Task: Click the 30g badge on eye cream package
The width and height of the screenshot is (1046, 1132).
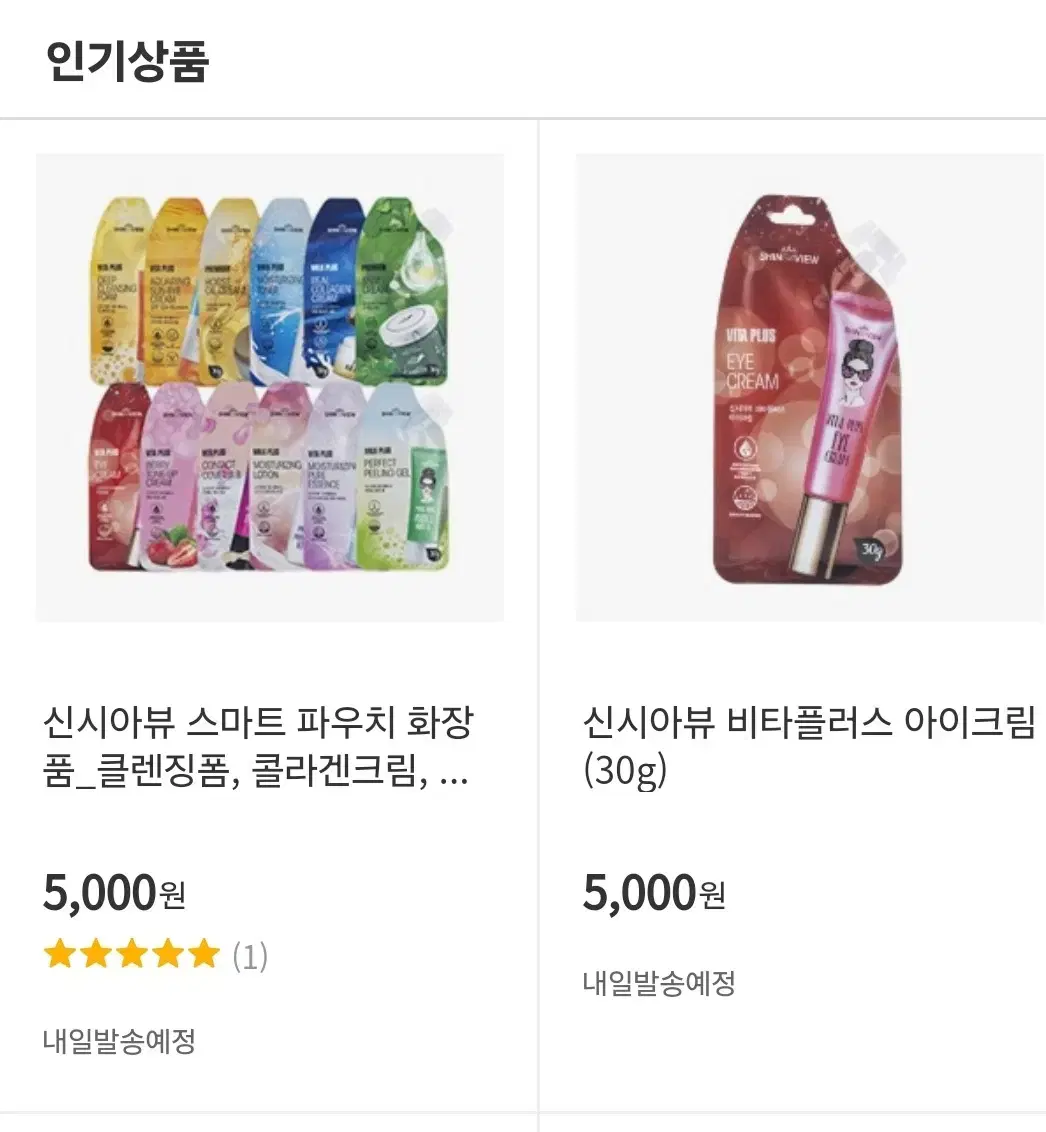Action: (868, 551)
